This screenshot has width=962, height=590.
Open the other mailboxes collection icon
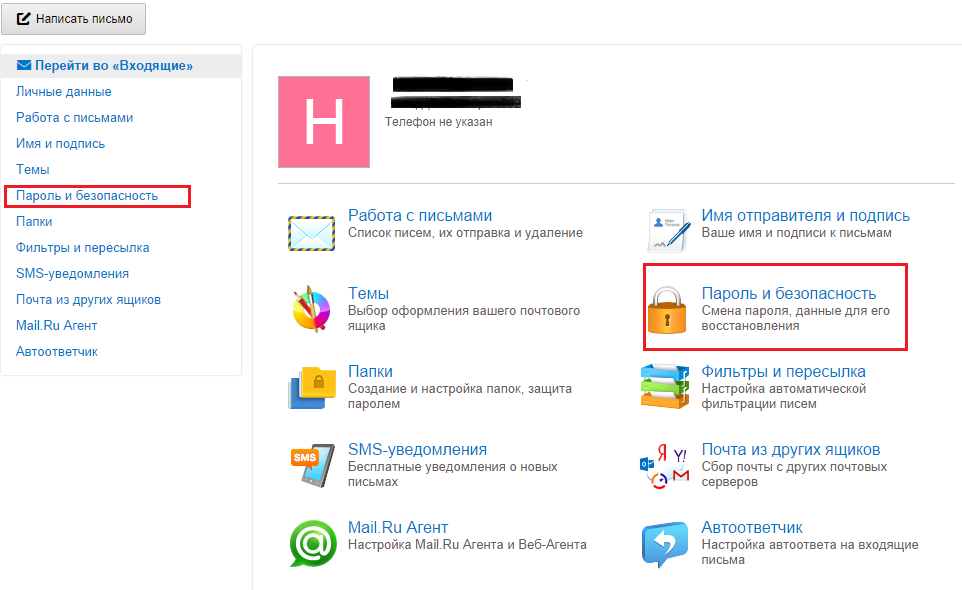coord(666,466)
